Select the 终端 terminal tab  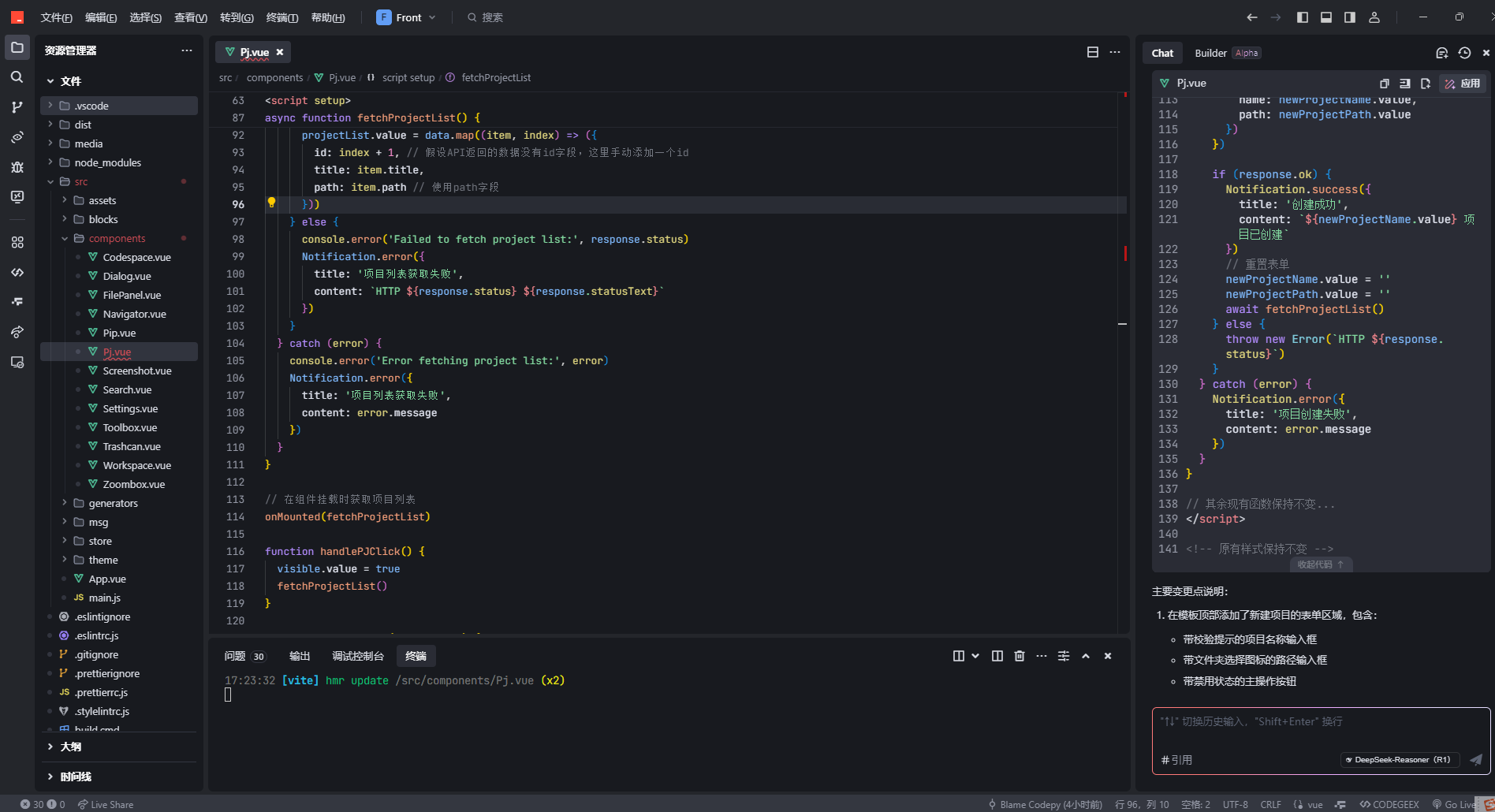[416, 656]
